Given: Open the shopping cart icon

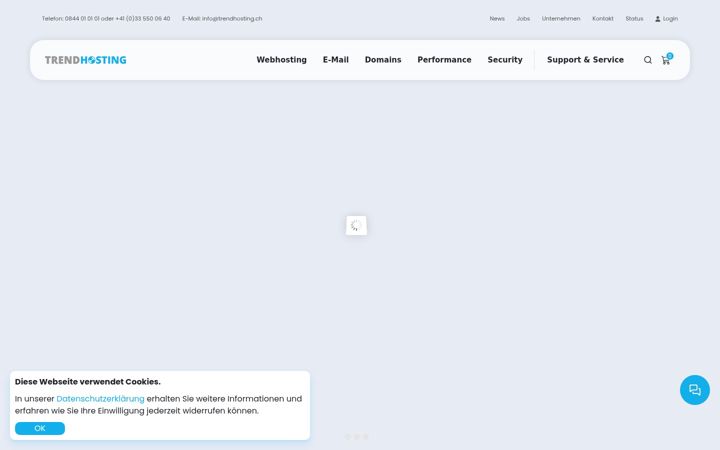Looking at the screenshot, I should [x=666, y=60].
